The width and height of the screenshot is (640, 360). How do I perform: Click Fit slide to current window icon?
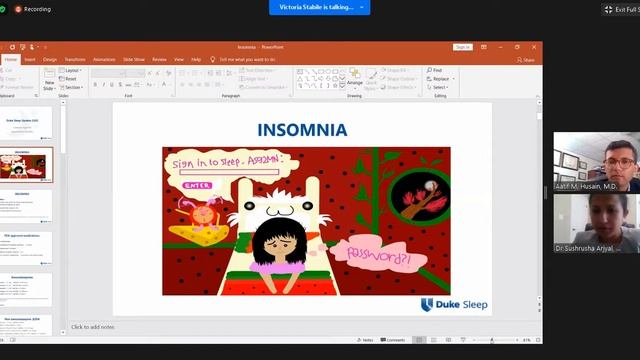[538, 340]
